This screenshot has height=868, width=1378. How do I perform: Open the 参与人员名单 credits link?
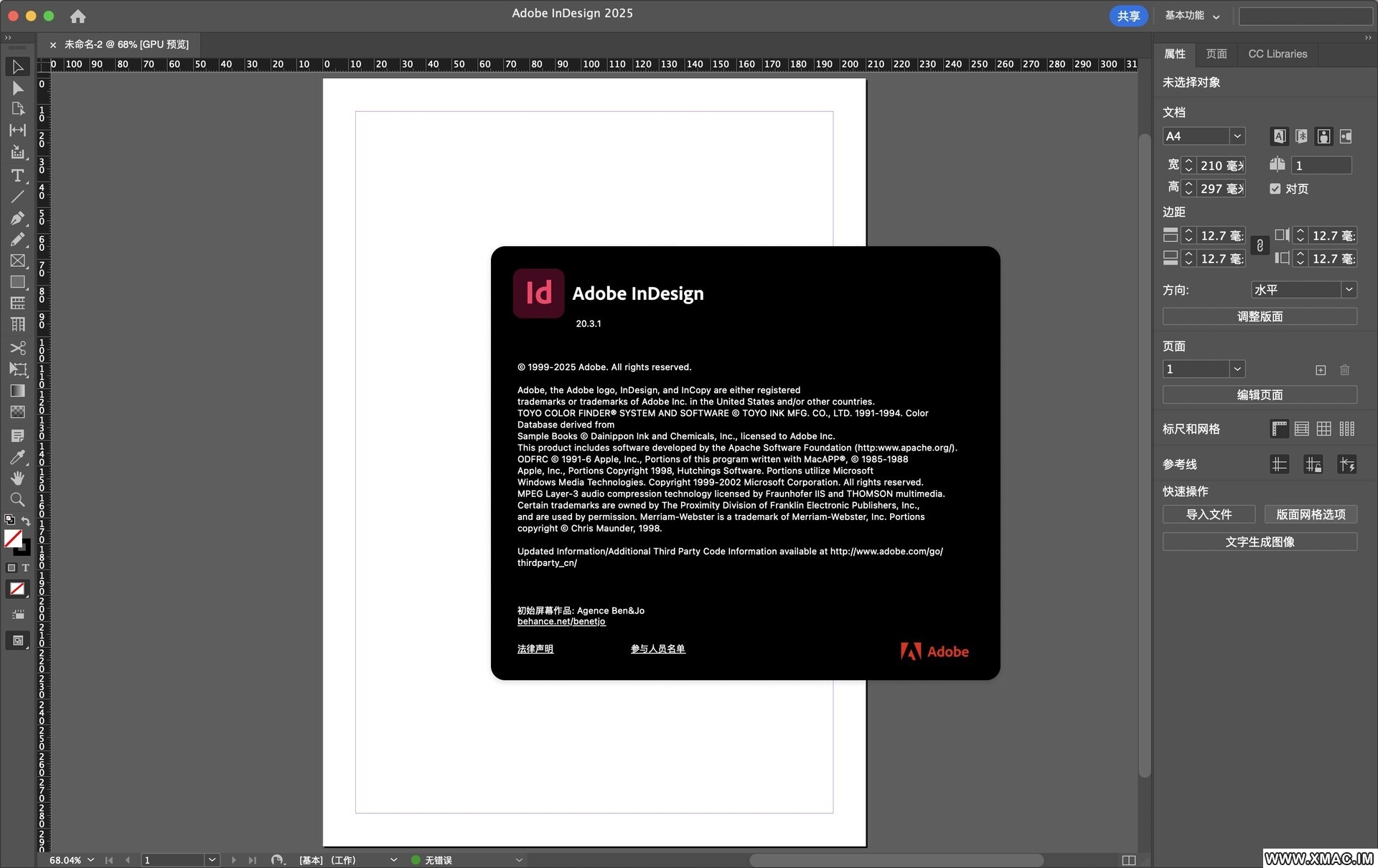coord(657,648)
